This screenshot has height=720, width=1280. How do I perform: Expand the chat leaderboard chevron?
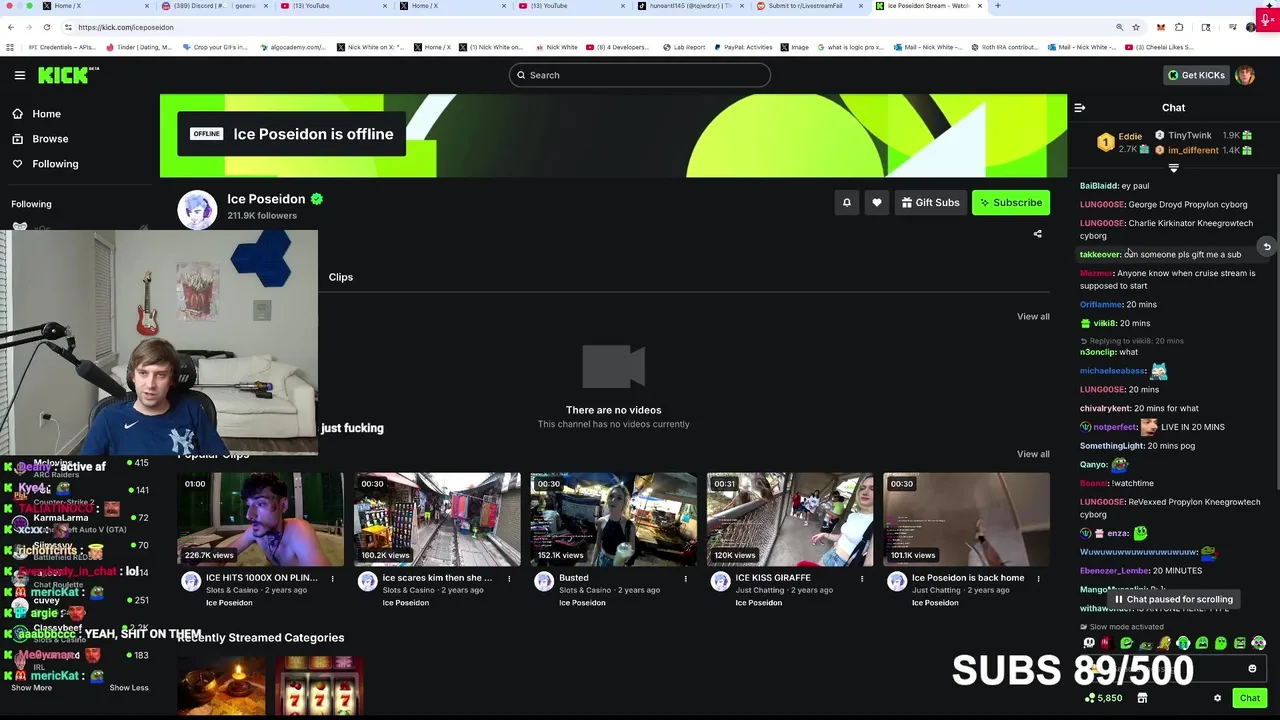point(1174,169)
